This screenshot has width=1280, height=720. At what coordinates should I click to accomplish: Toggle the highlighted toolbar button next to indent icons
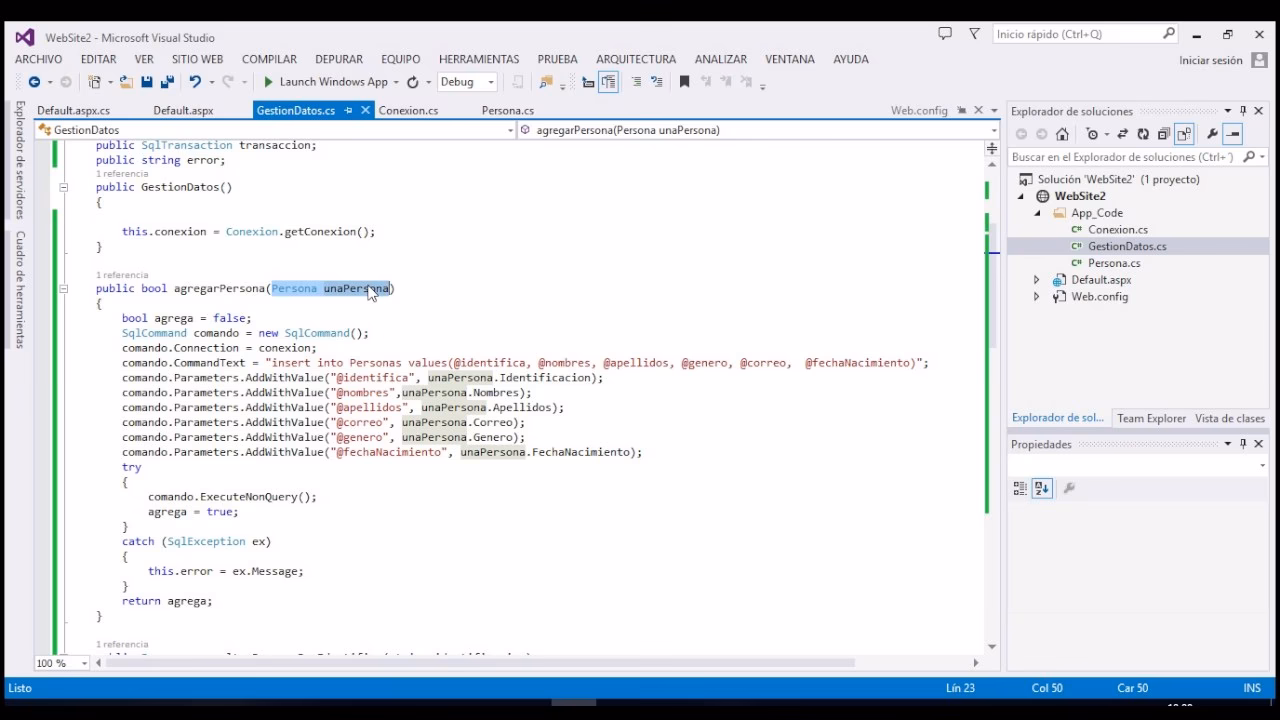(609, 82)
